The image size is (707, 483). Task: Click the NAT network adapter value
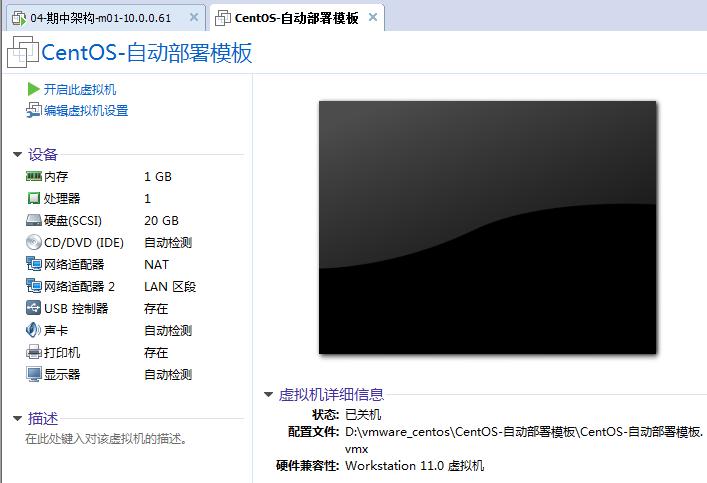click(x=156, y=264)
